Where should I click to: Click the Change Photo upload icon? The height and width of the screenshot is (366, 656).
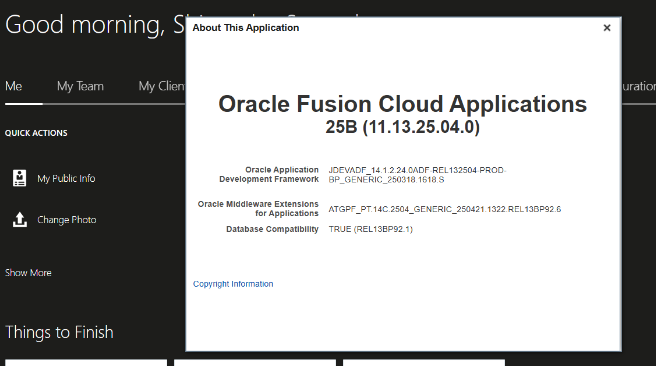coord(20,220)
